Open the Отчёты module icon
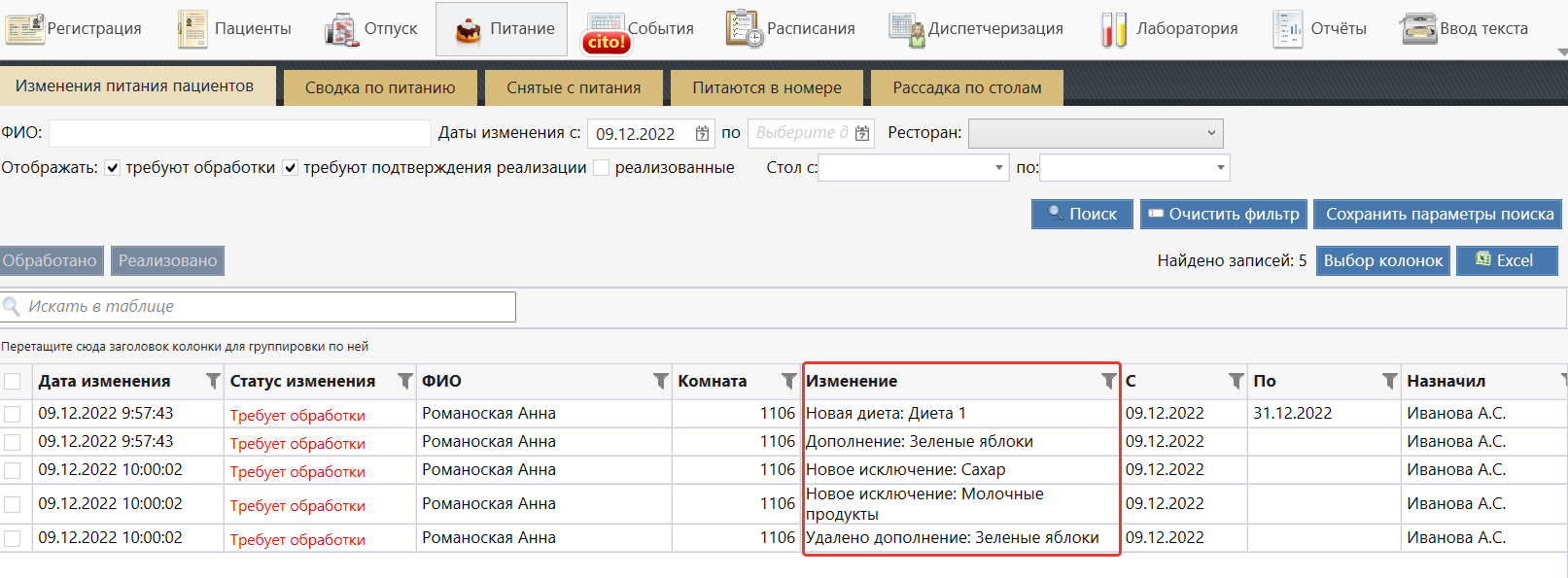 click(1288, 29)
